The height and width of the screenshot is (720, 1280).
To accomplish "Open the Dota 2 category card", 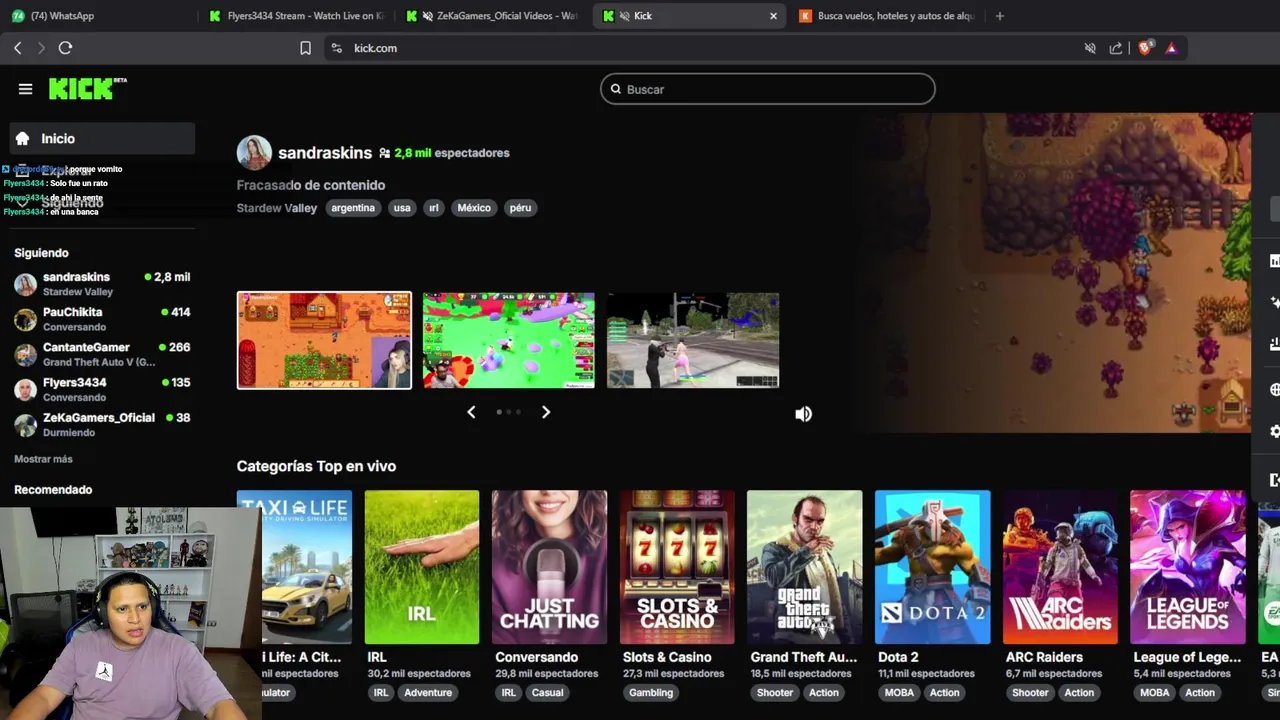I will [x=932, y=567].
